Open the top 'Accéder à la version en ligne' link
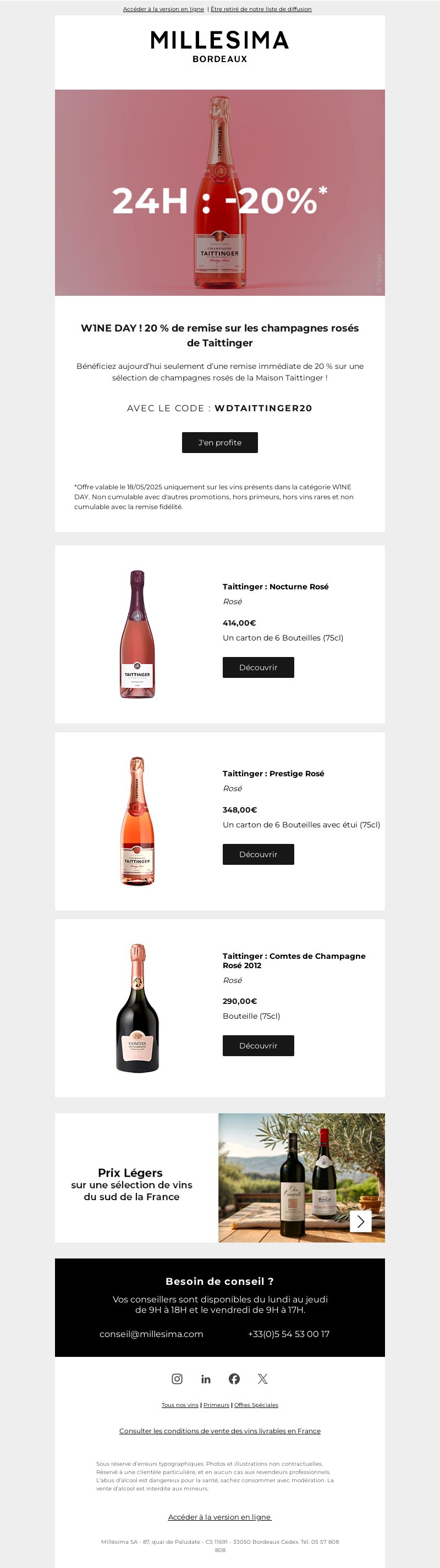 click(x=164, y=9)
